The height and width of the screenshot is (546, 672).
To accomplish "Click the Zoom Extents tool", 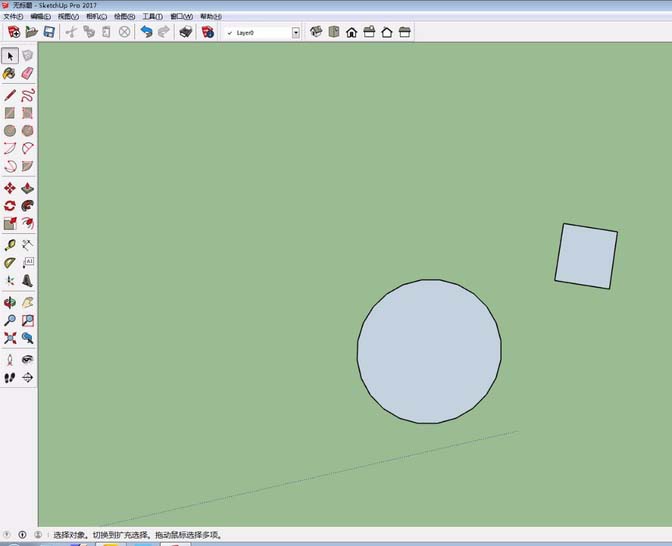I will click(x=10, y=338).
